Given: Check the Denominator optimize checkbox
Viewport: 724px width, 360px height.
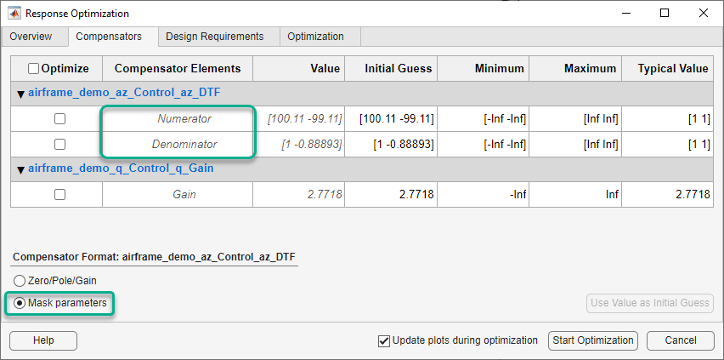Looking at the screenshot, I should pos(60,144).
